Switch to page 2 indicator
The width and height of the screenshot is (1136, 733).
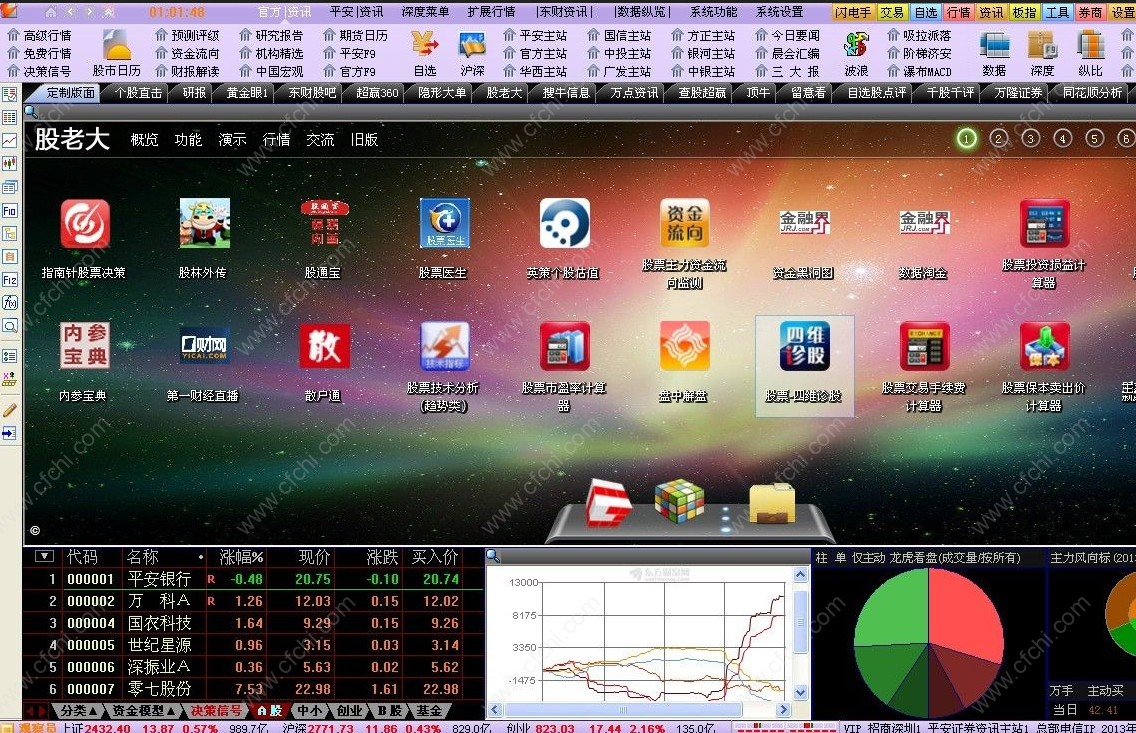click(998, 138)
